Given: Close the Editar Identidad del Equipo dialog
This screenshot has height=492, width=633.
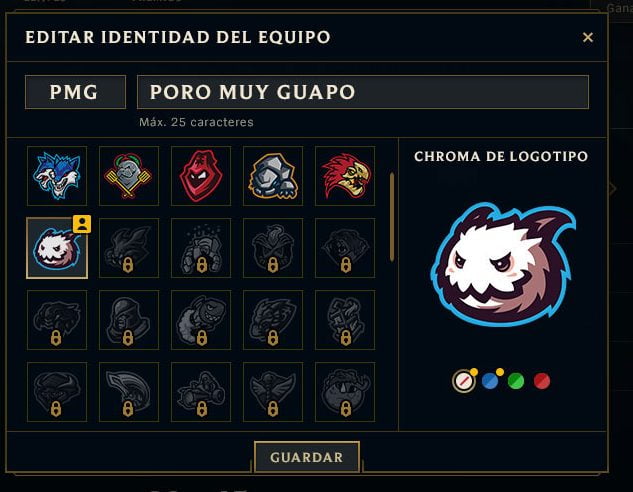Looking at the screenshot, I should (x=588, y=37).
